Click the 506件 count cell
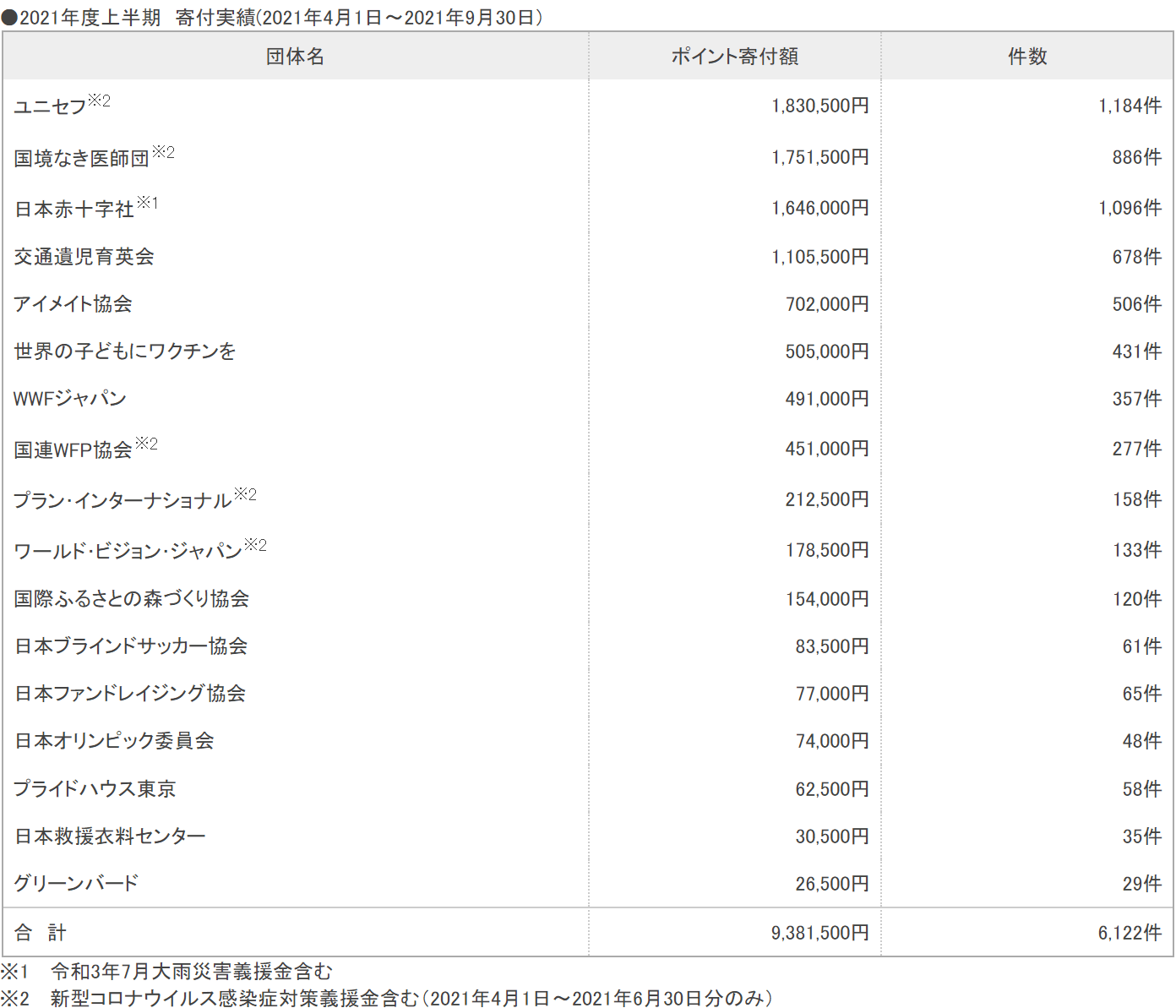1176x1008 pixels. (x=1137, y=304)
